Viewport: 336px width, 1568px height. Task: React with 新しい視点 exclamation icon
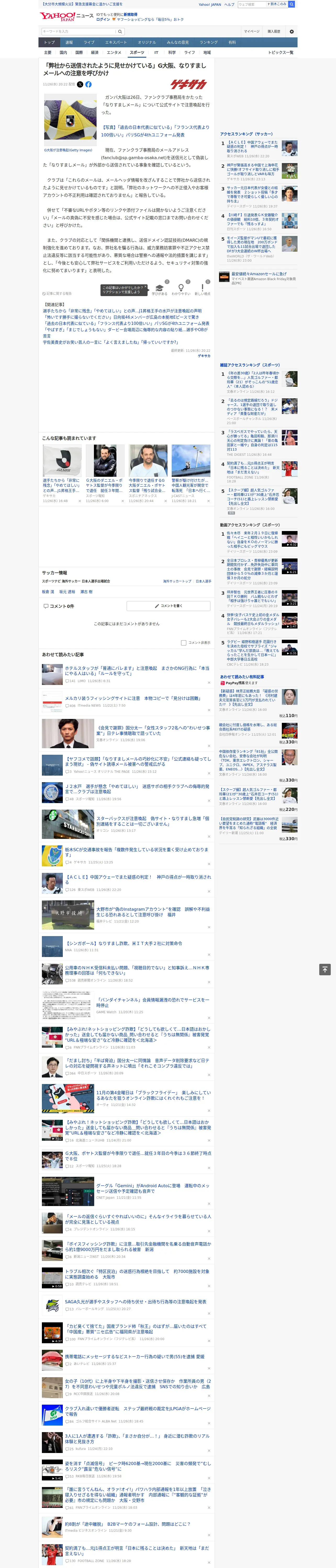(x=203, y=288)
